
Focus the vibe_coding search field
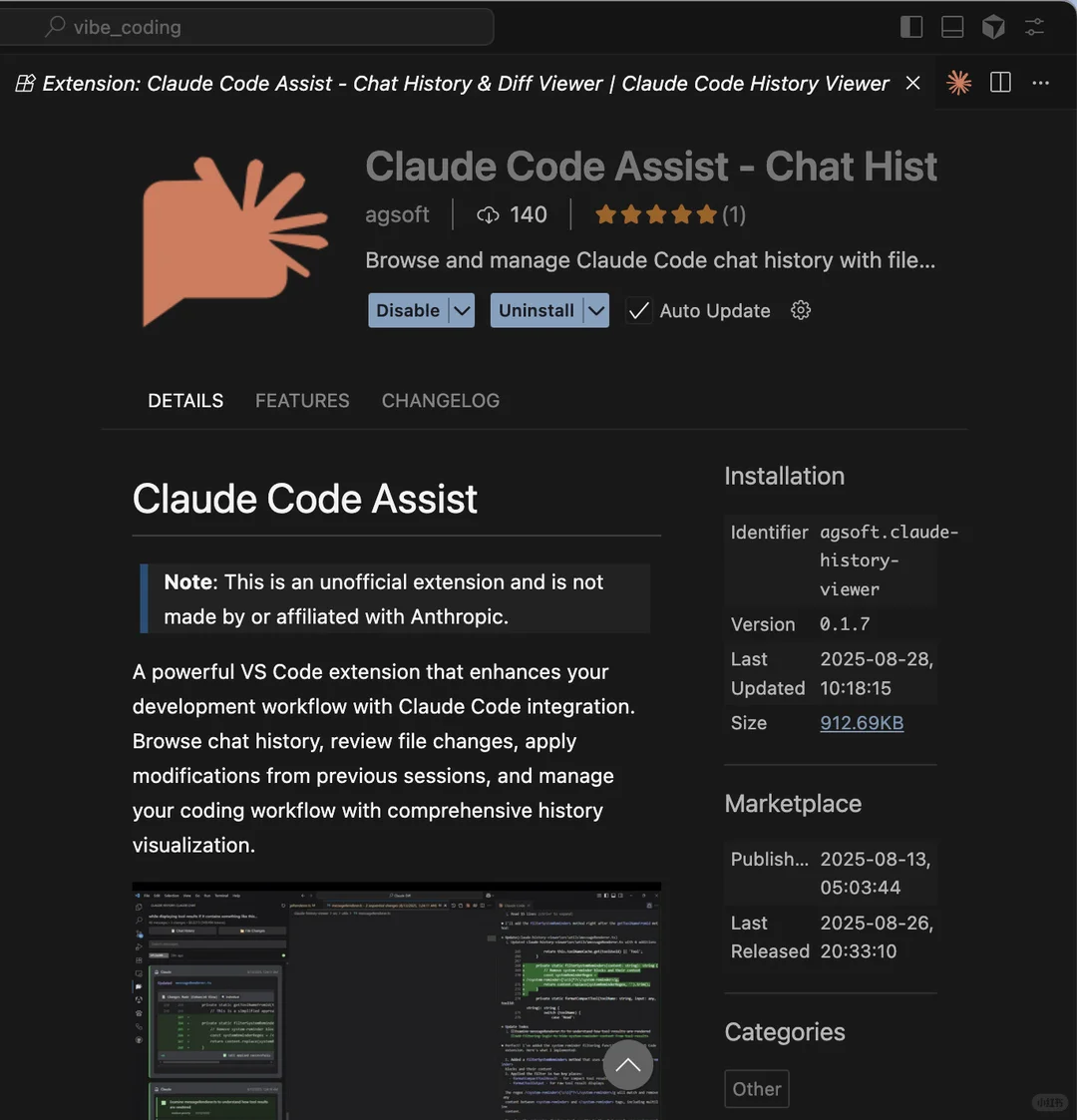pyautogui.click(x=246, y=27)
